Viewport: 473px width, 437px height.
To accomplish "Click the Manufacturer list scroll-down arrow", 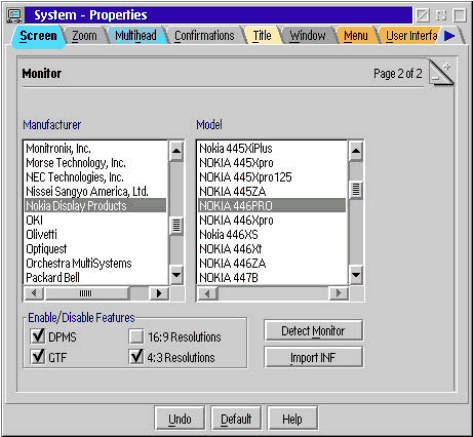I will point(176,275).
